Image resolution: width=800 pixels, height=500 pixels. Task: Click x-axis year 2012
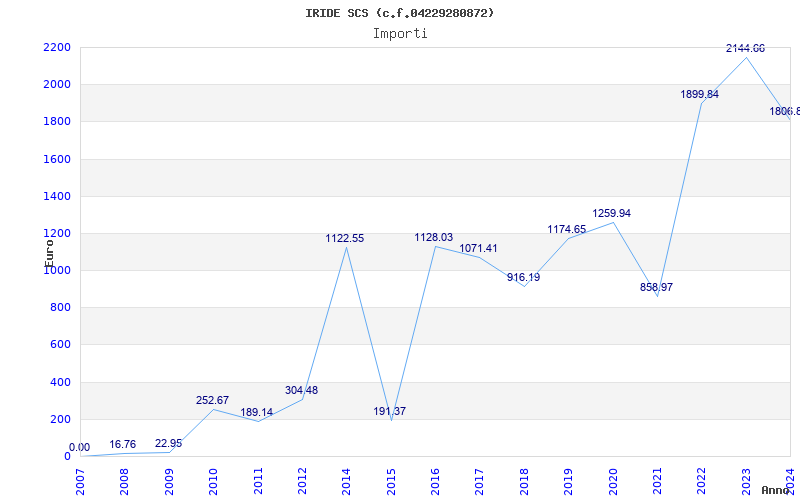(302, 482)
